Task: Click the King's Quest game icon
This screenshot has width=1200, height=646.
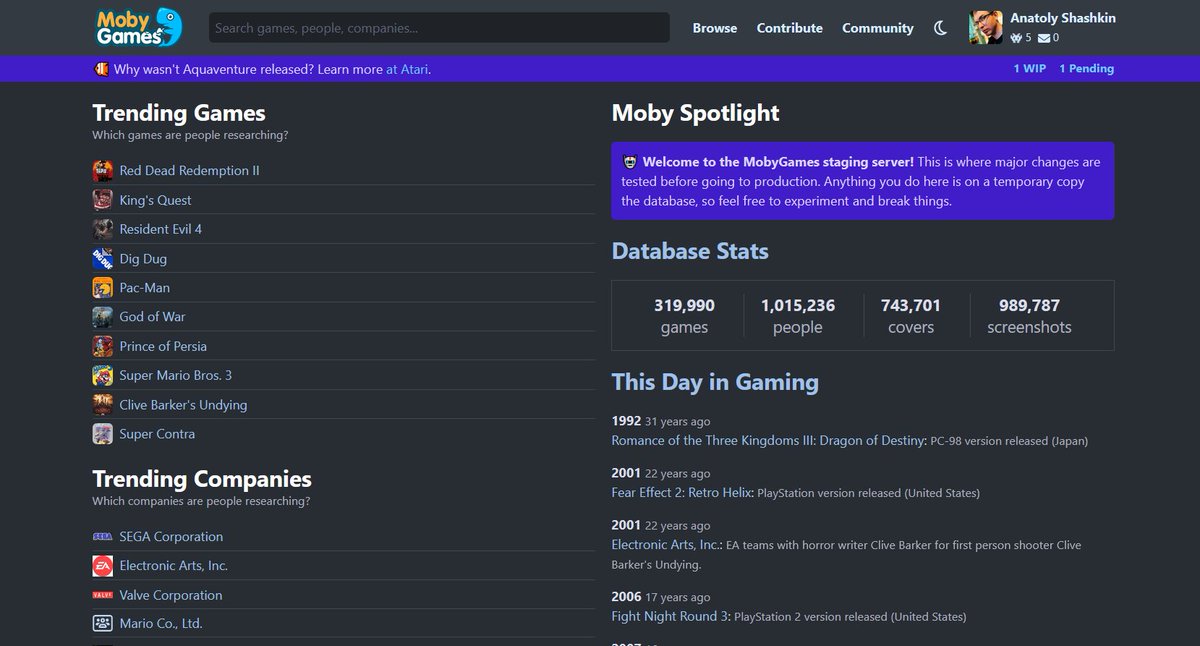Action: 103,200
